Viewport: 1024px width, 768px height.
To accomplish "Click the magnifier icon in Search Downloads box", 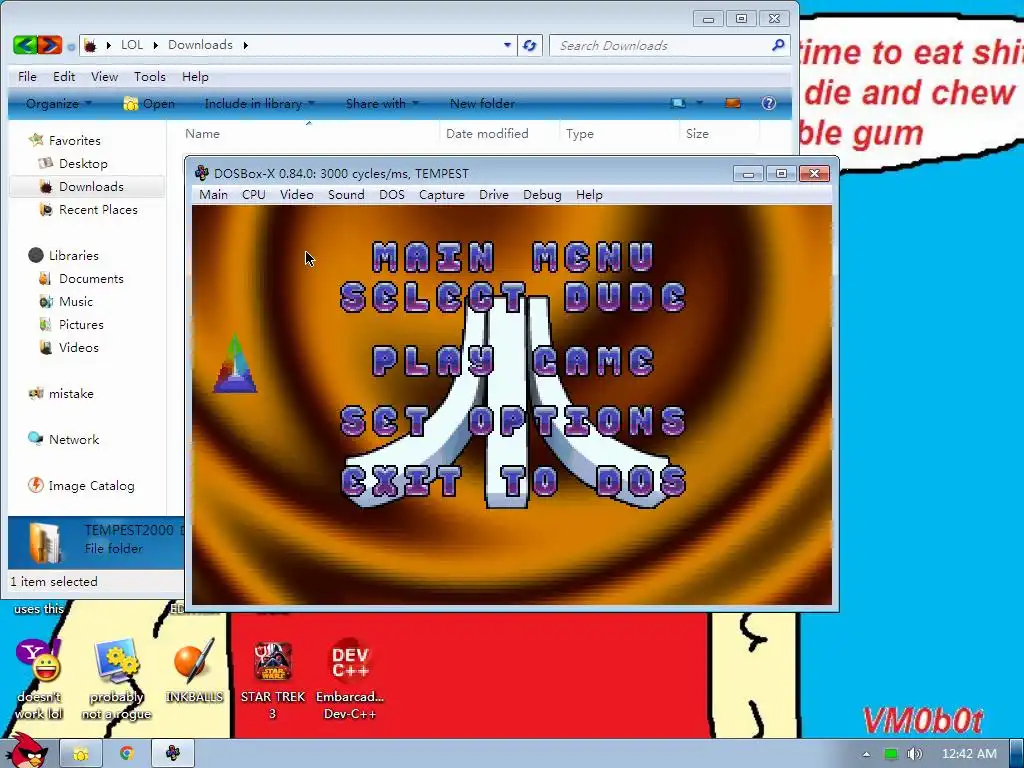I will click(x=778, y=45).
